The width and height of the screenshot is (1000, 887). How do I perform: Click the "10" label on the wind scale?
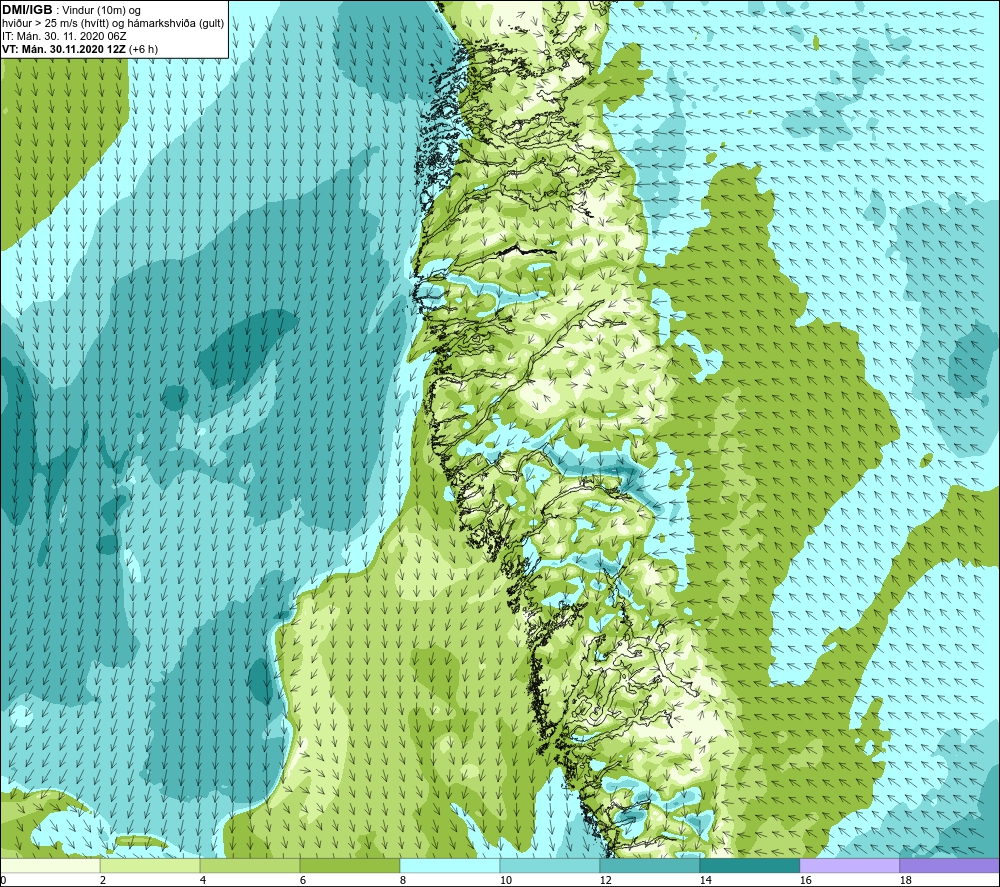tap(506, 880)
